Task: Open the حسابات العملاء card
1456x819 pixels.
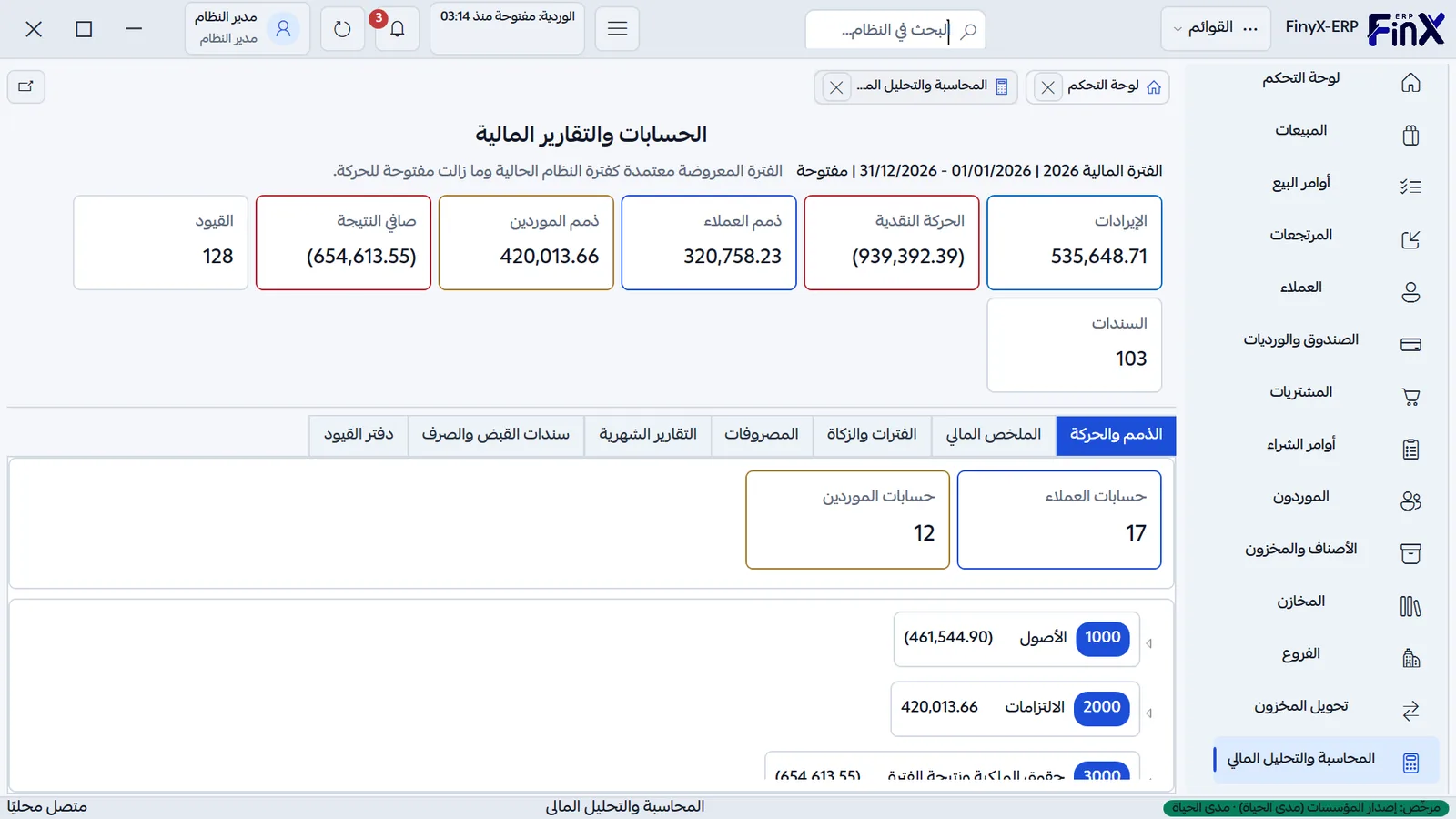Action: point(1059,520)
